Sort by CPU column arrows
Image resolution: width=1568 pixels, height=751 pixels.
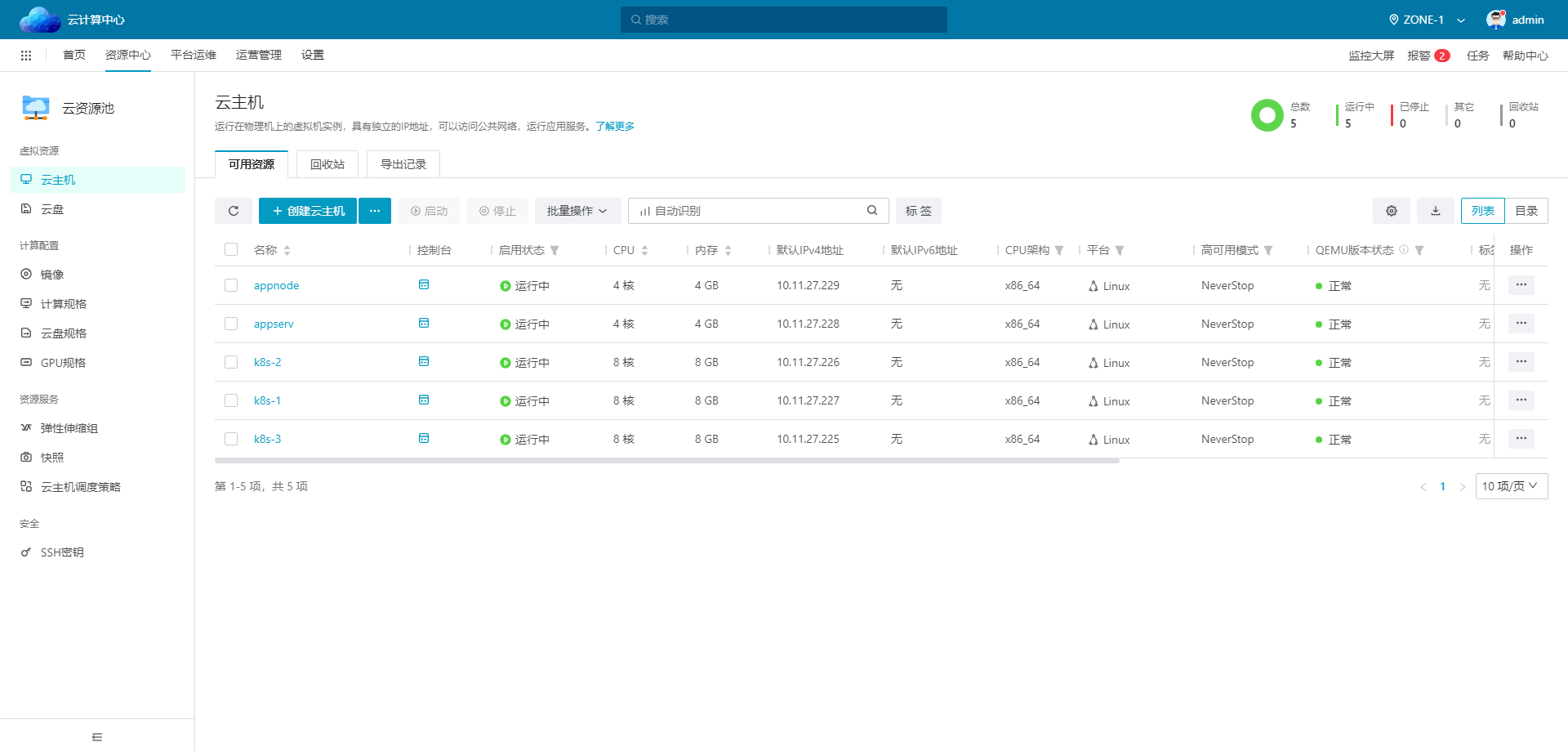click(644, 250)
